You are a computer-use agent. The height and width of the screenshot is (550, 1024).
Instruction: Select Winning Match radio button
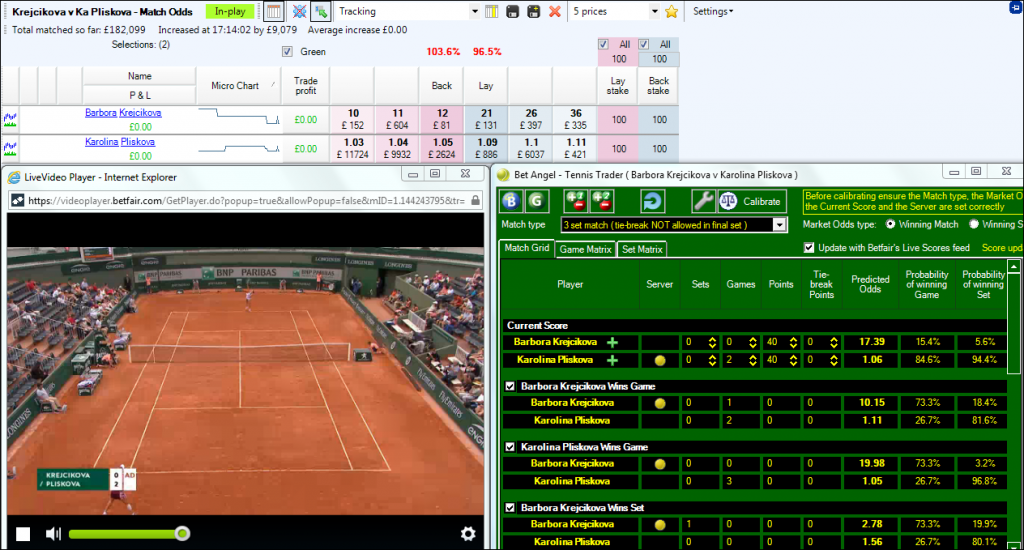(890, 224)
